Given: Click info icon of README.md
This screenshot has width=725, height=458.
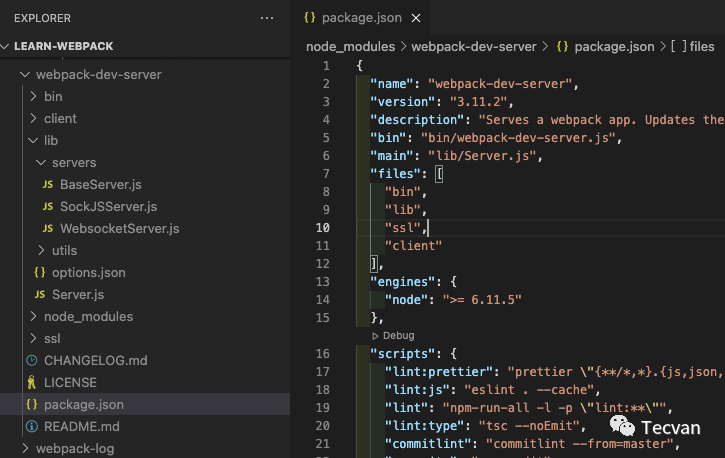Looking at the screenshot, I should coord(31,427).
